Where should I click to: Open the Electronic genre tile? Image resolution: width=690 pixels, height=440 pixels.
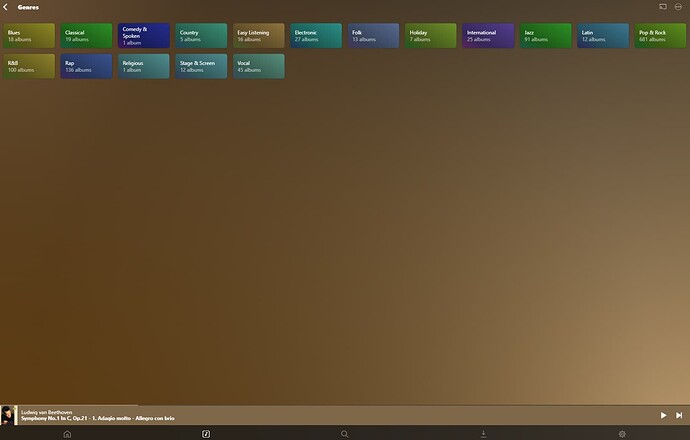coord(316,36)
